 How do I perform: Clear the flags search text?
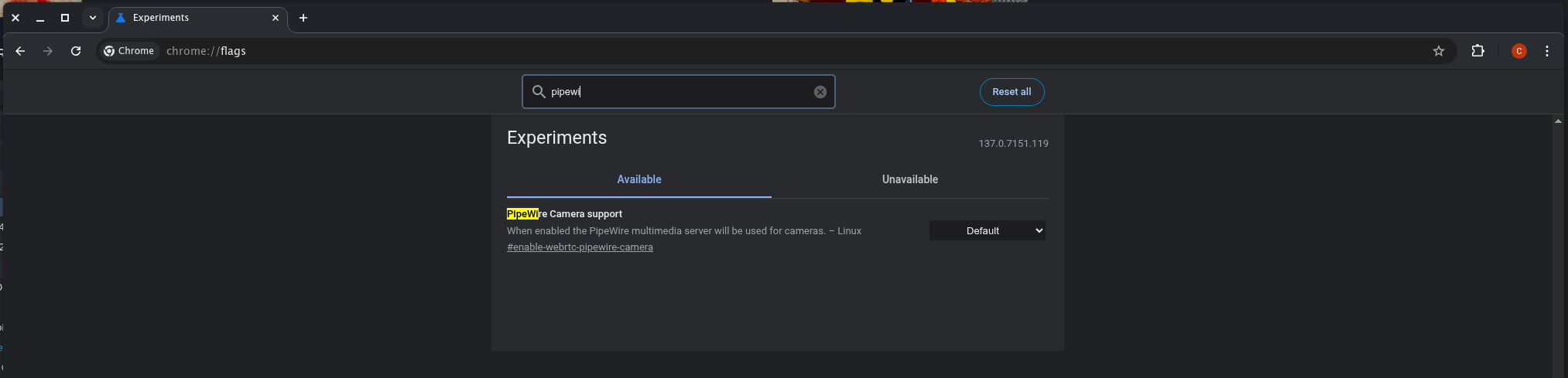tap(820, 92)
